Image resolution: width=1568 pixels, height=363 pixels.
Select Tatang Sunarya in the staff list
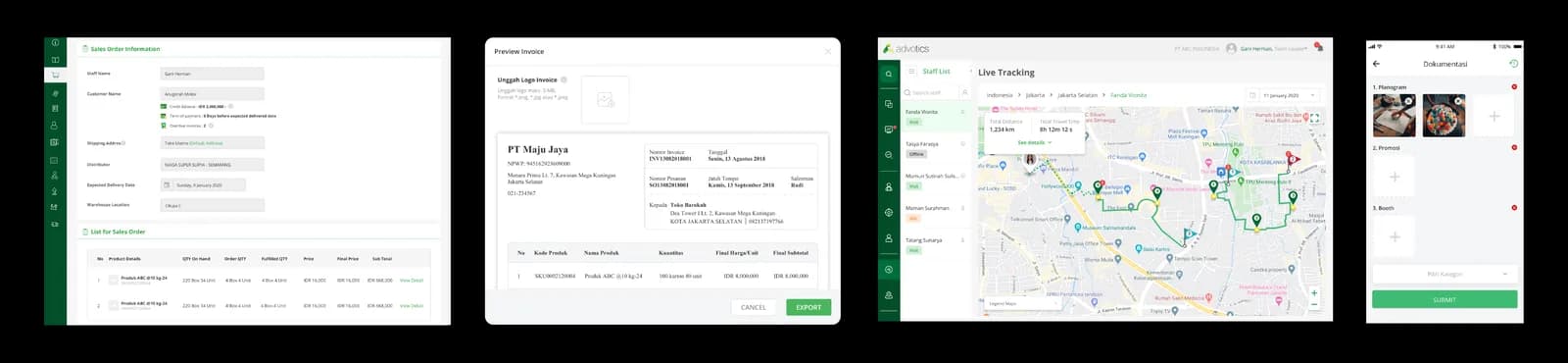936,244
